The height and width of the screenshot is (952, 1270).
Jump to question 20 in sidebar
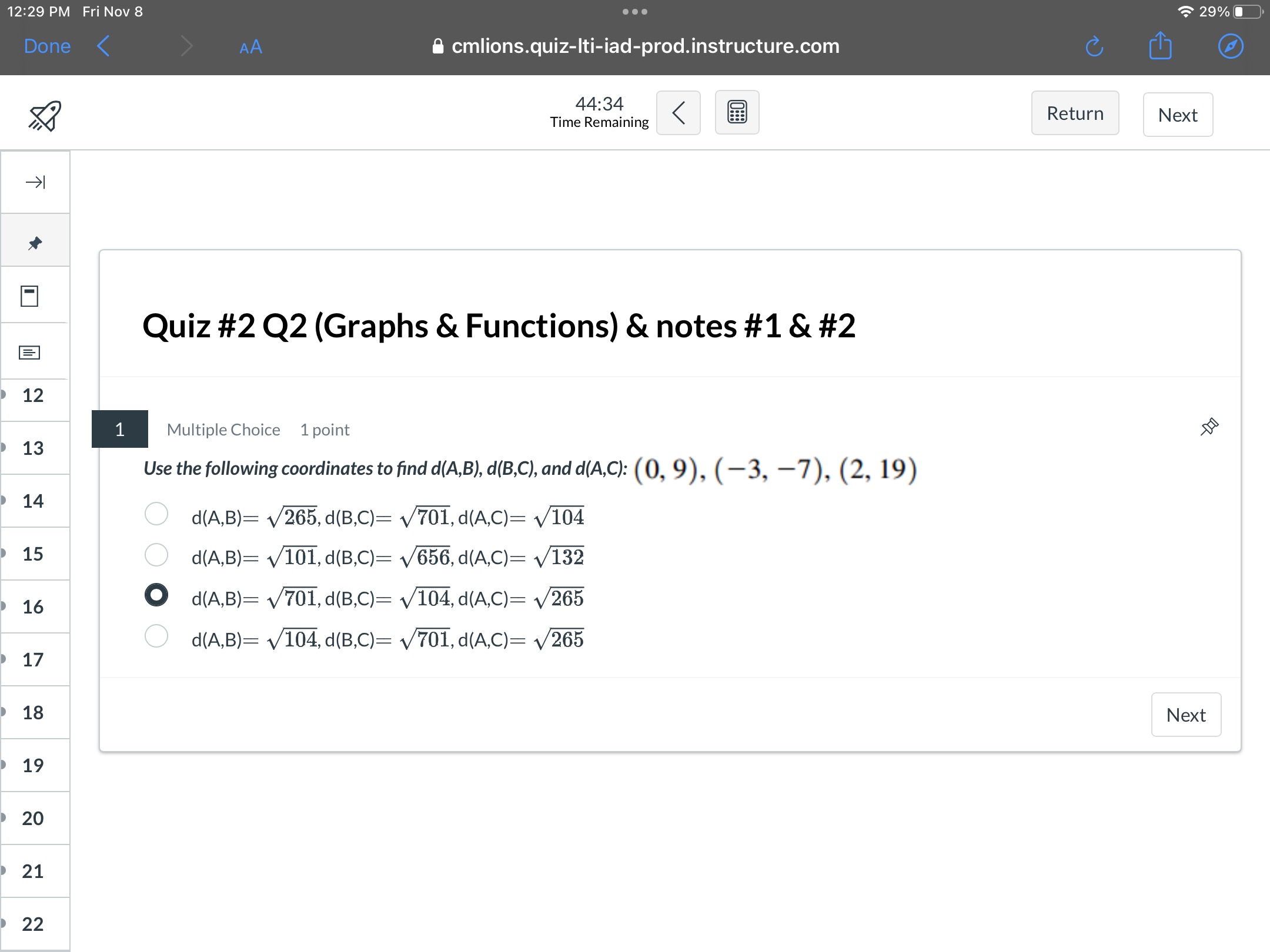[34, 819]
